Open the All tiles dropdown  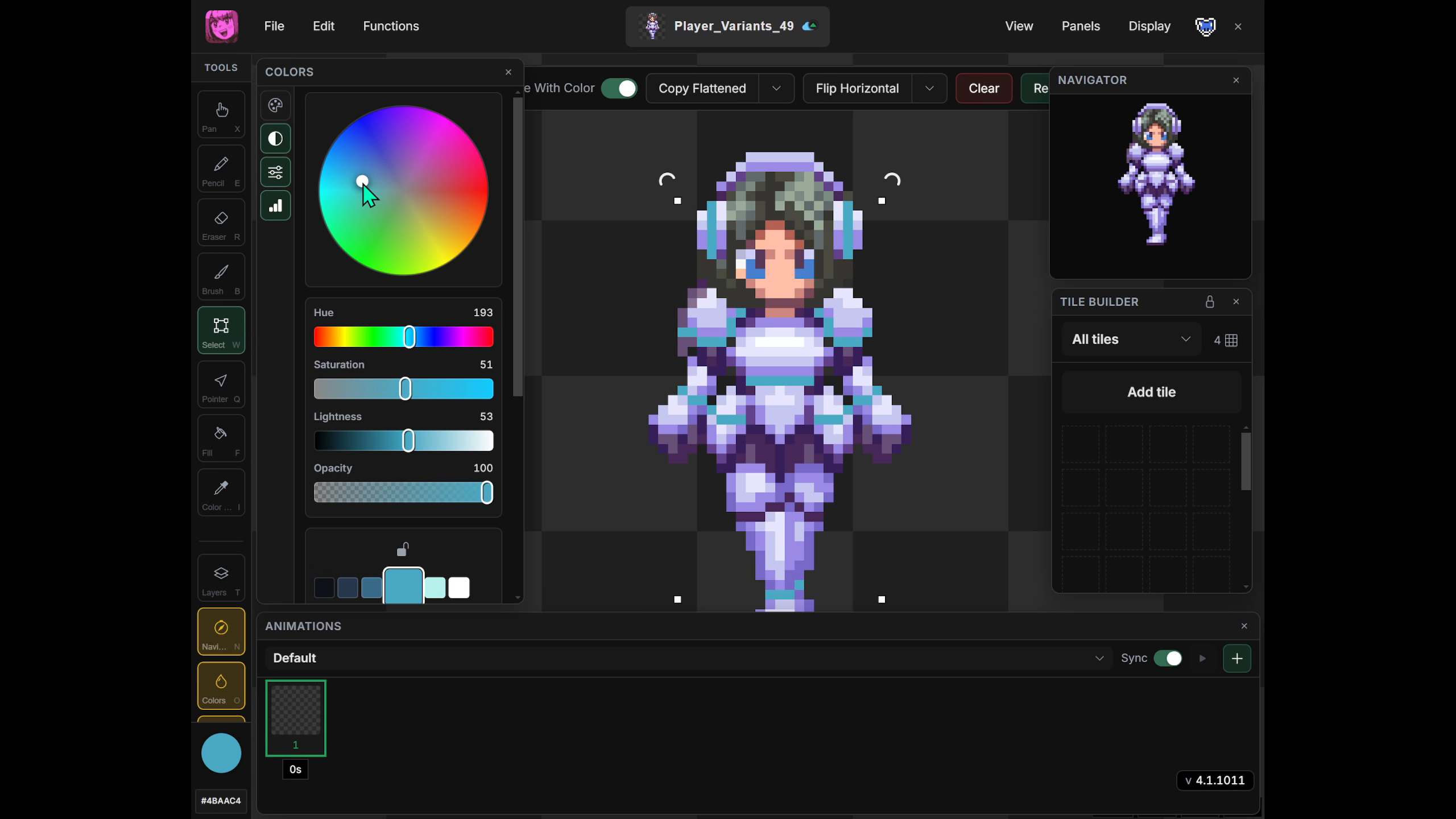[x=1131, y=340]
